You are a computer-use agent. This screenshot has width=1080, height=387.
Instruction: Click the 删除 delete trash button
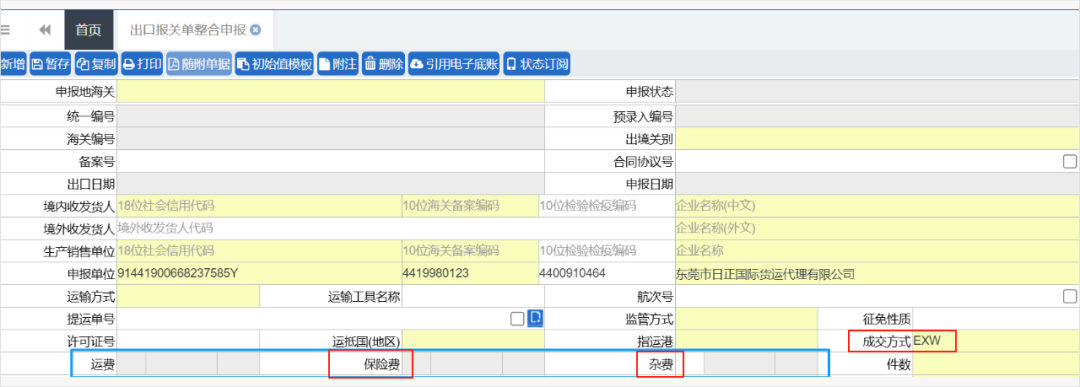click(384, 65)
